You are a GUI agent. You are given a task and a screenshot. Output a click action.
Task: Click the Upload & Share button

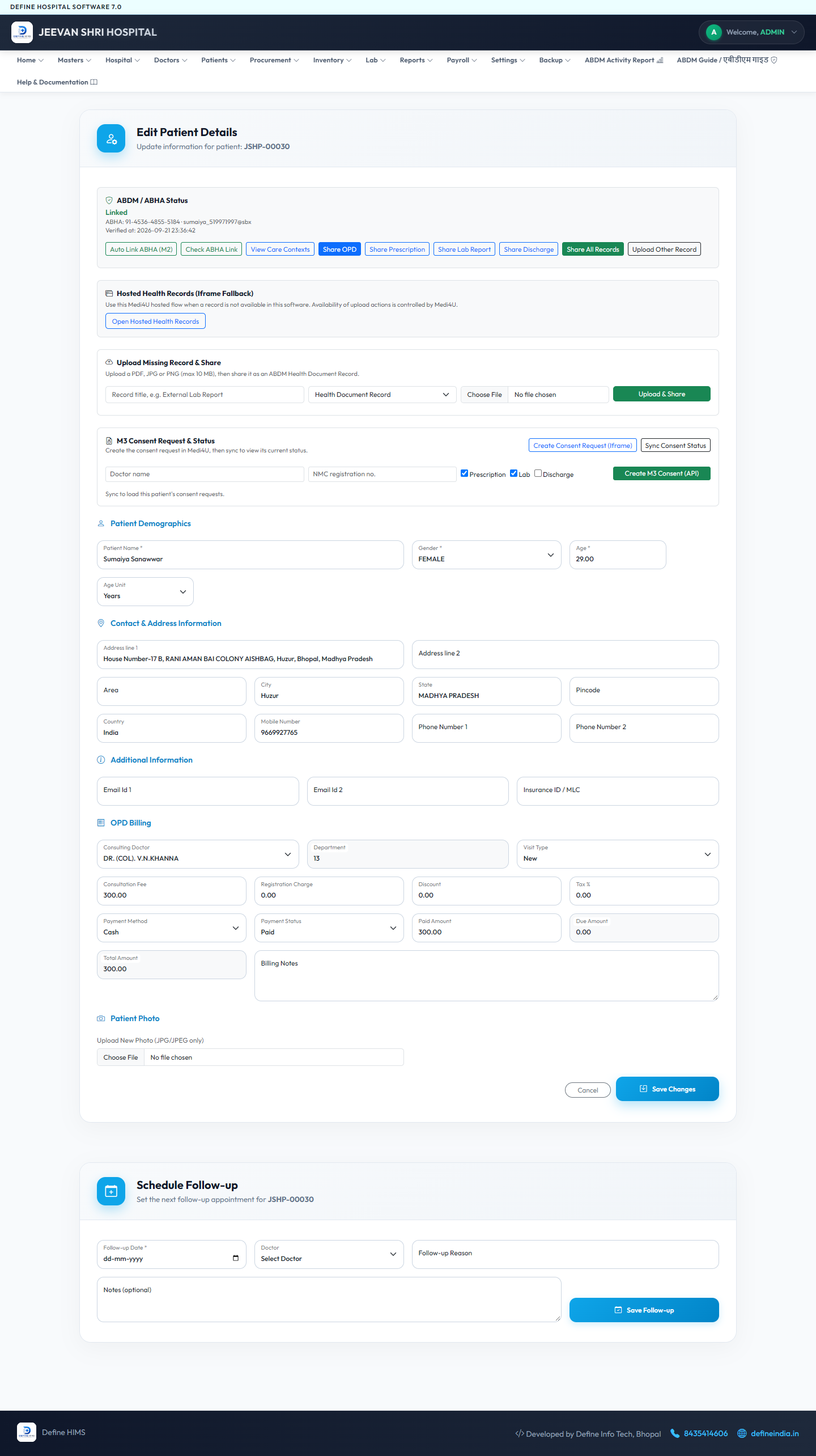pyautogui.click(x=661, y=394)
